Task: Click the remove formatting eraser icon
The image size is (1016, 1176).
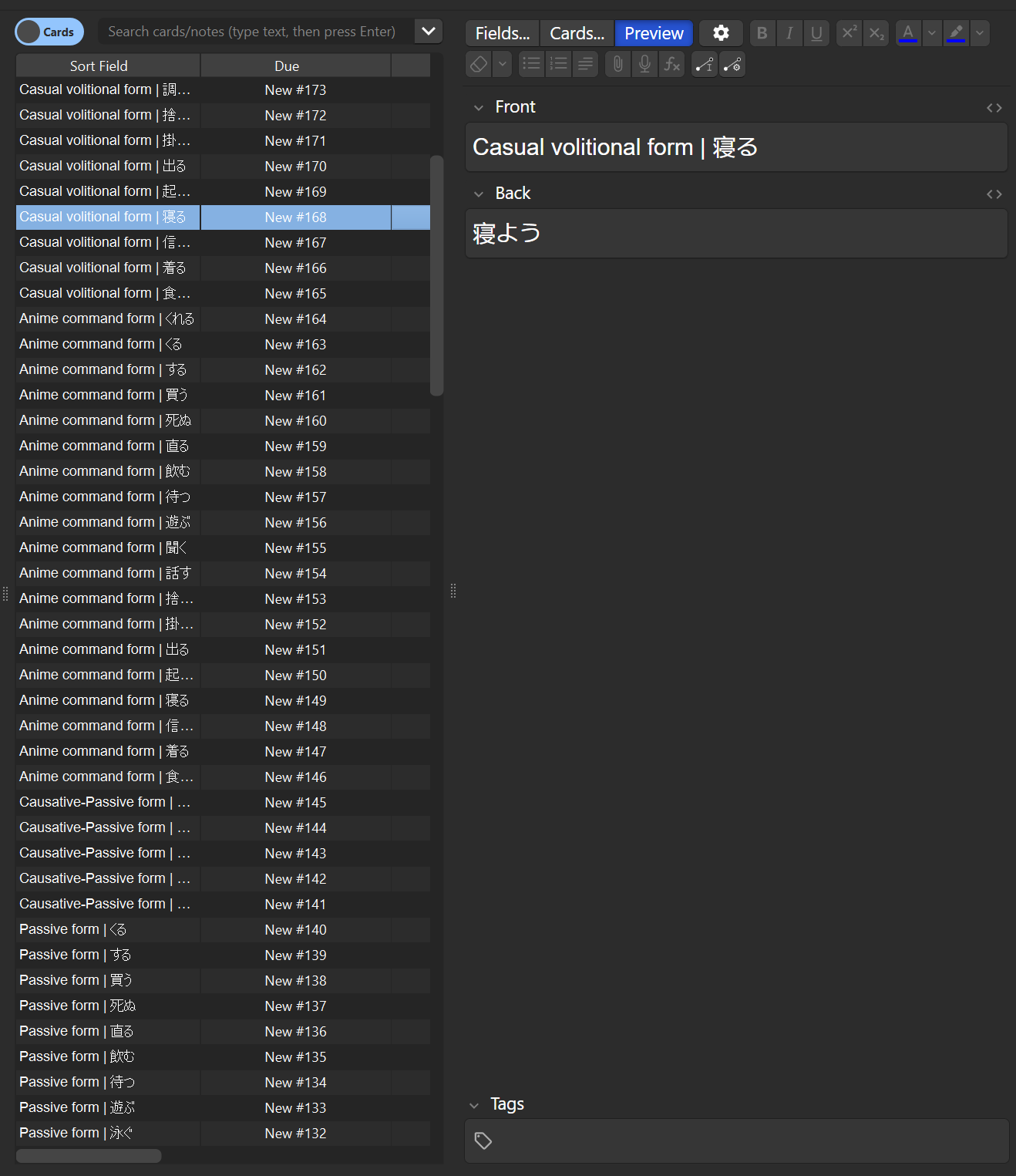Action: [479, 64]
